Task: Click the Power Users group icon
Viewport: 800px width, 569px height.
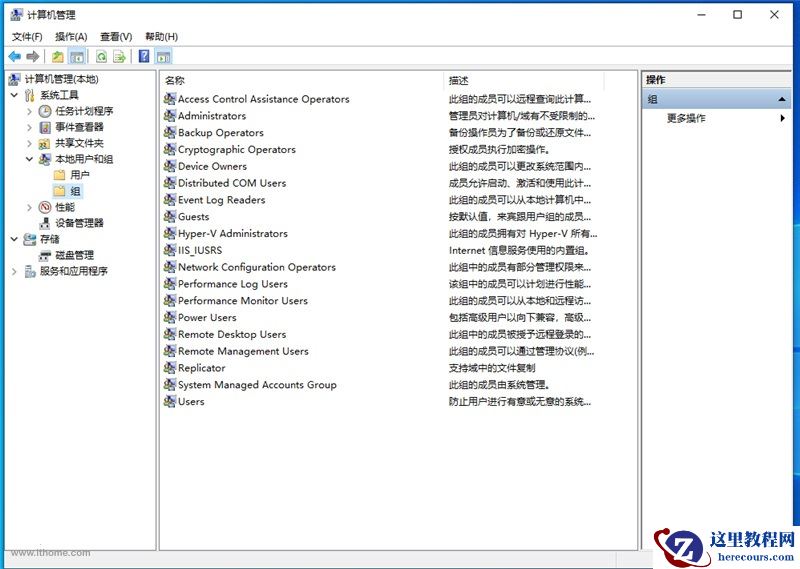Action: (x=170, y=317)
